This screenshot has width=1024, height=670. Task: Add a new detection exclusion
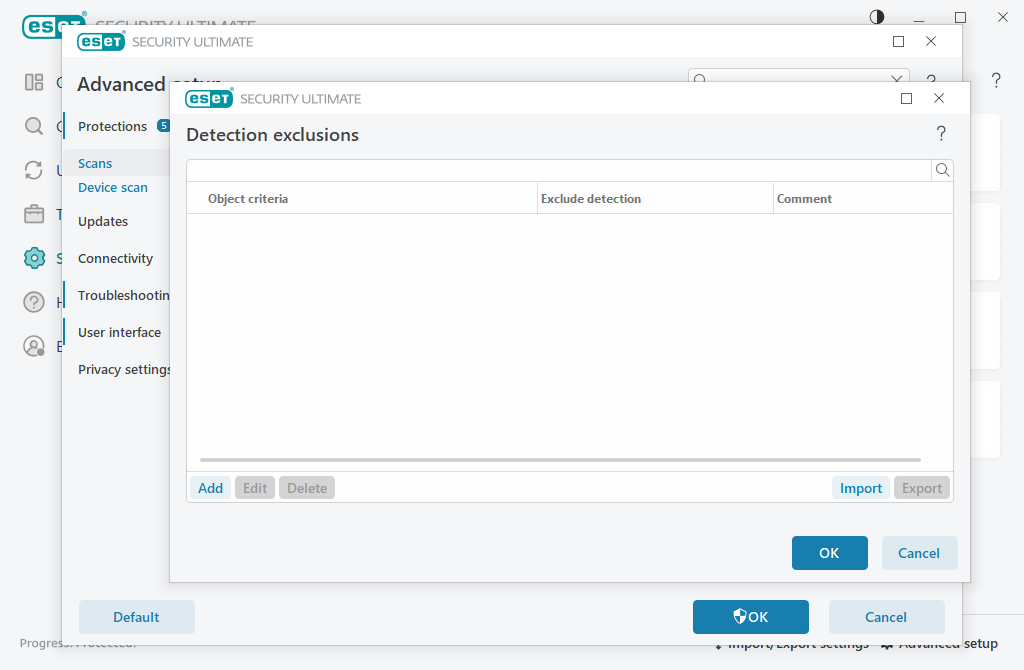click(x=210, y=488)
